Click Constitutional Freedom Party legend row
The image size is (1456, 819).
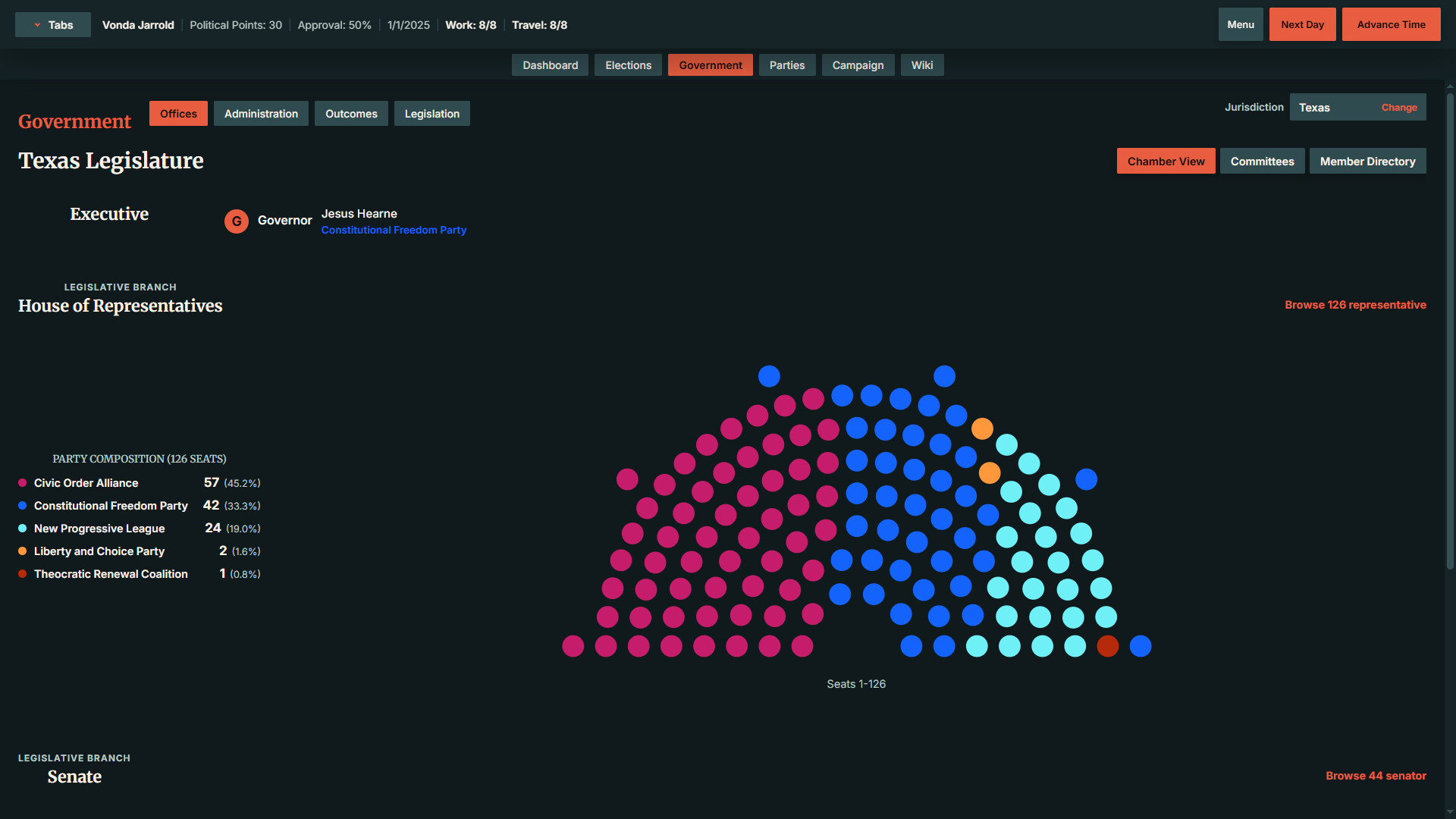[x=140, y=506]
